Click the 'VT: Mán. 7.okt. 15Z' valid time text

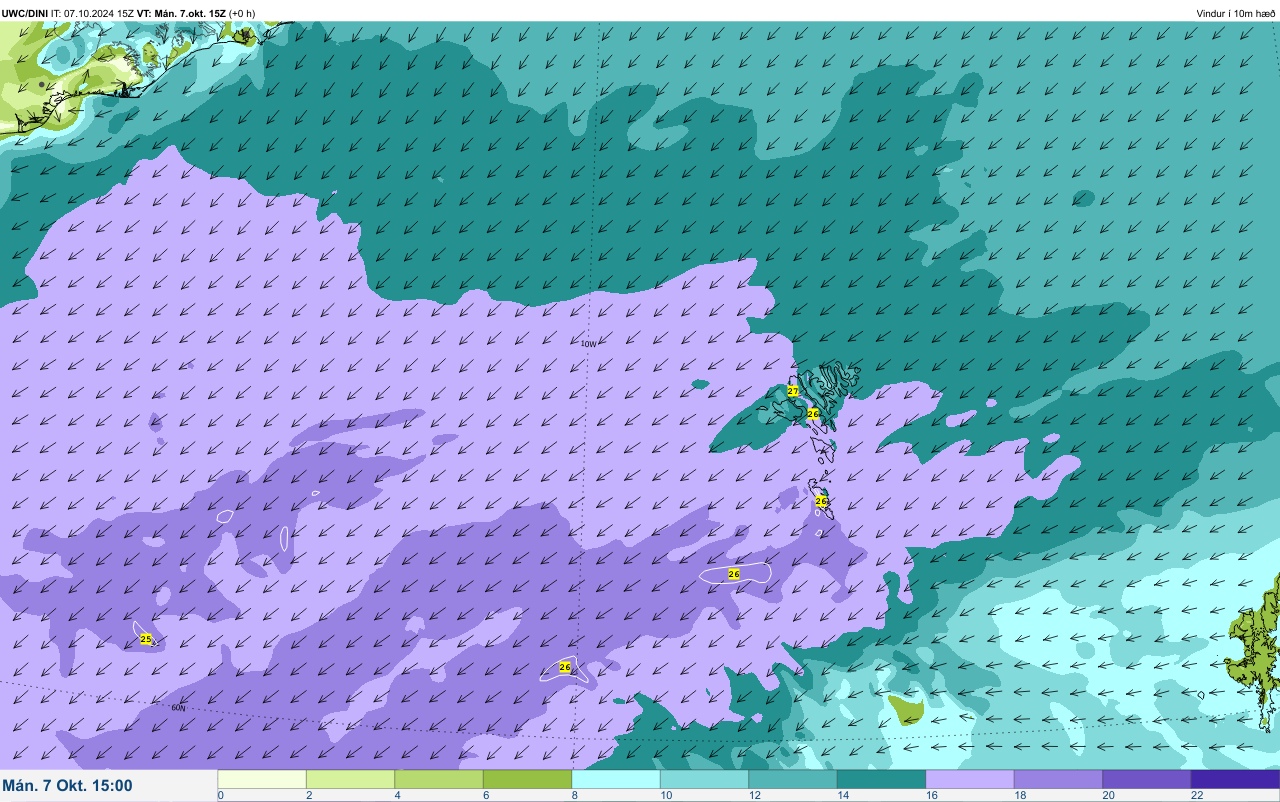pyautogui.click(x=181, y=13)
